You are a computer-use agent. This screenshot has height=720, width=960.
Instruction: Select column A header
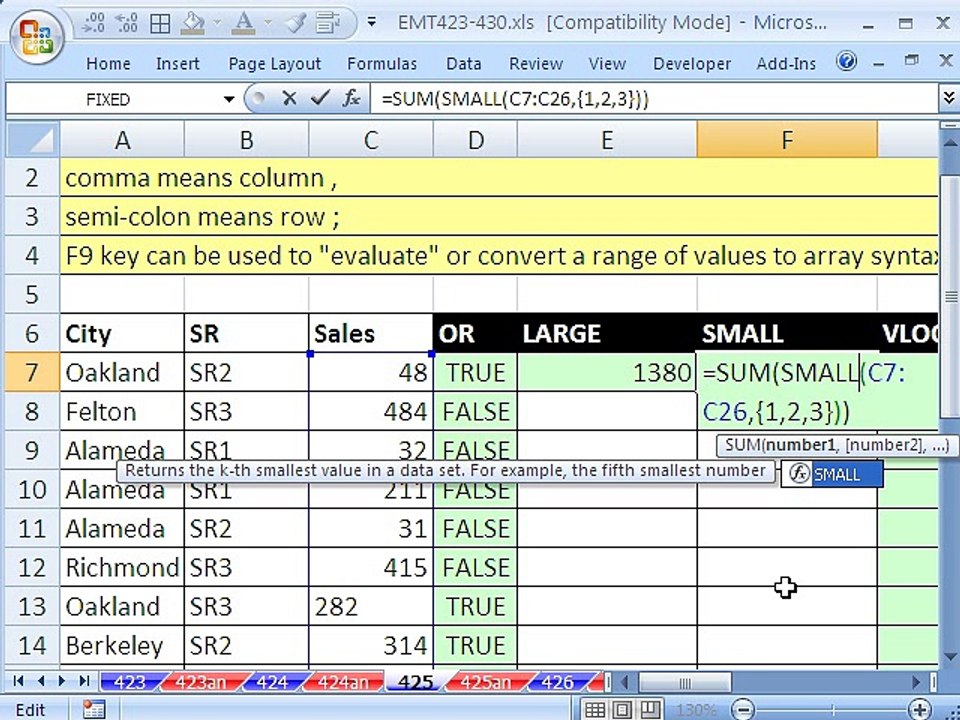[122, 140]
